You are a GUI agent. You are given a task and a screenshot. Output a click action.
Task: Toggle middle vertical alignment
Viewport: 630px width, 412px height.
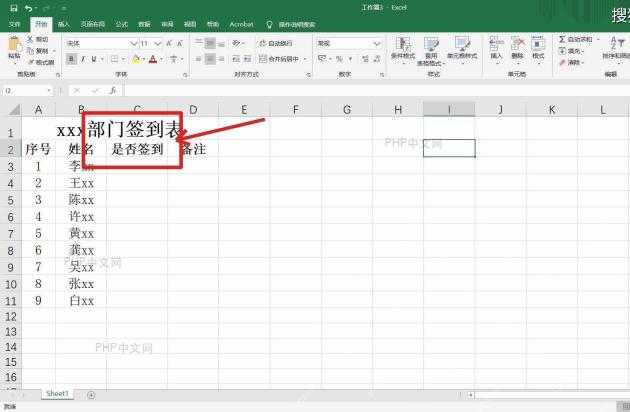pos(210,43)
